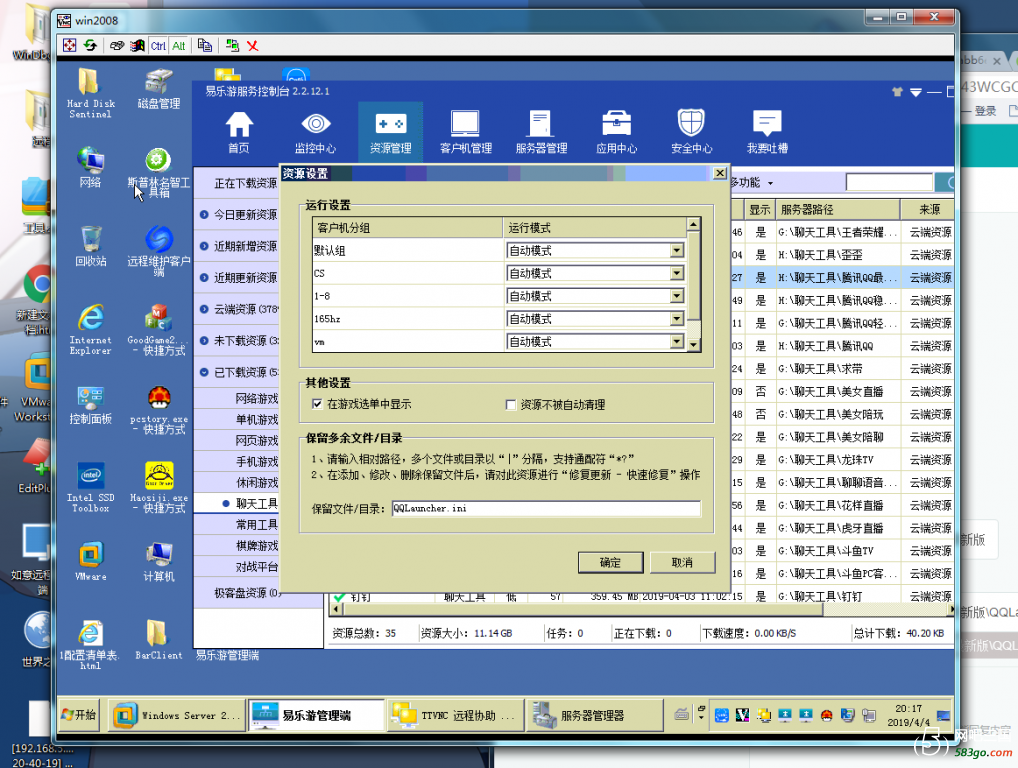Screen dimensions: 1018x768
Task: Click the 保留文件/目录 input field
Action: tap(546, 508)
